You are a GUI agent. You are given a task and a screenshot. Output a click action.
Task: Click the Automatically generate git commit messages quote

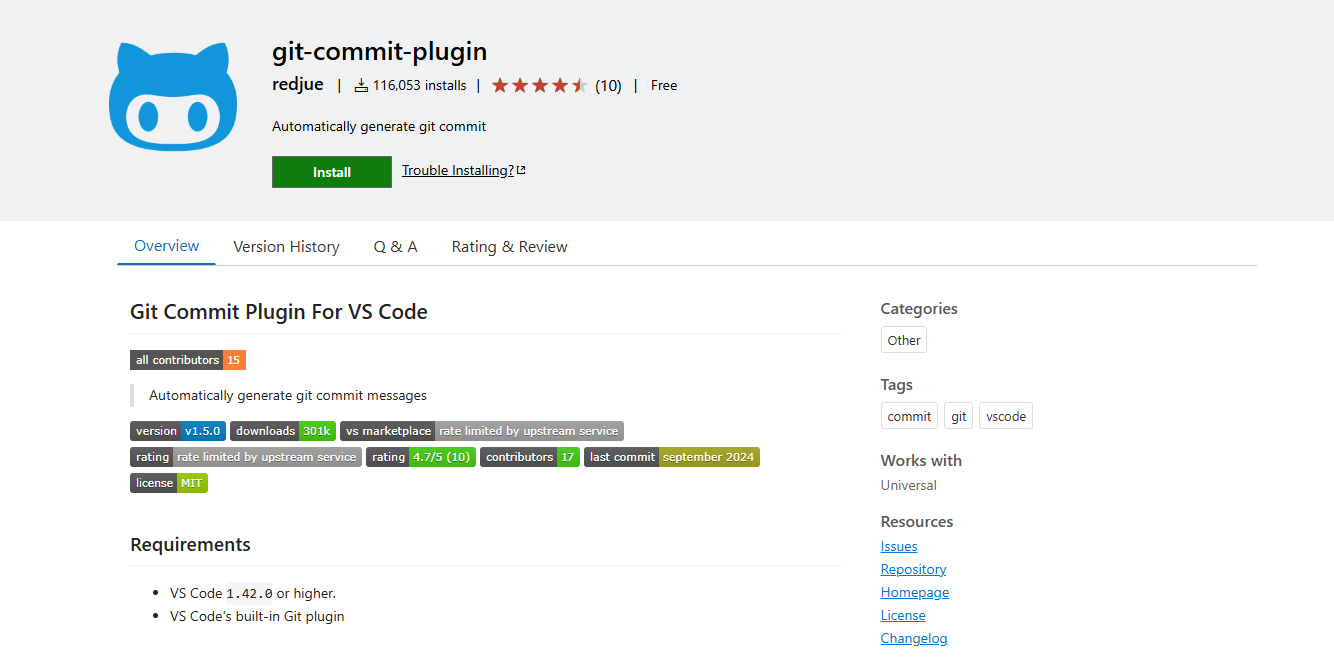288,395
